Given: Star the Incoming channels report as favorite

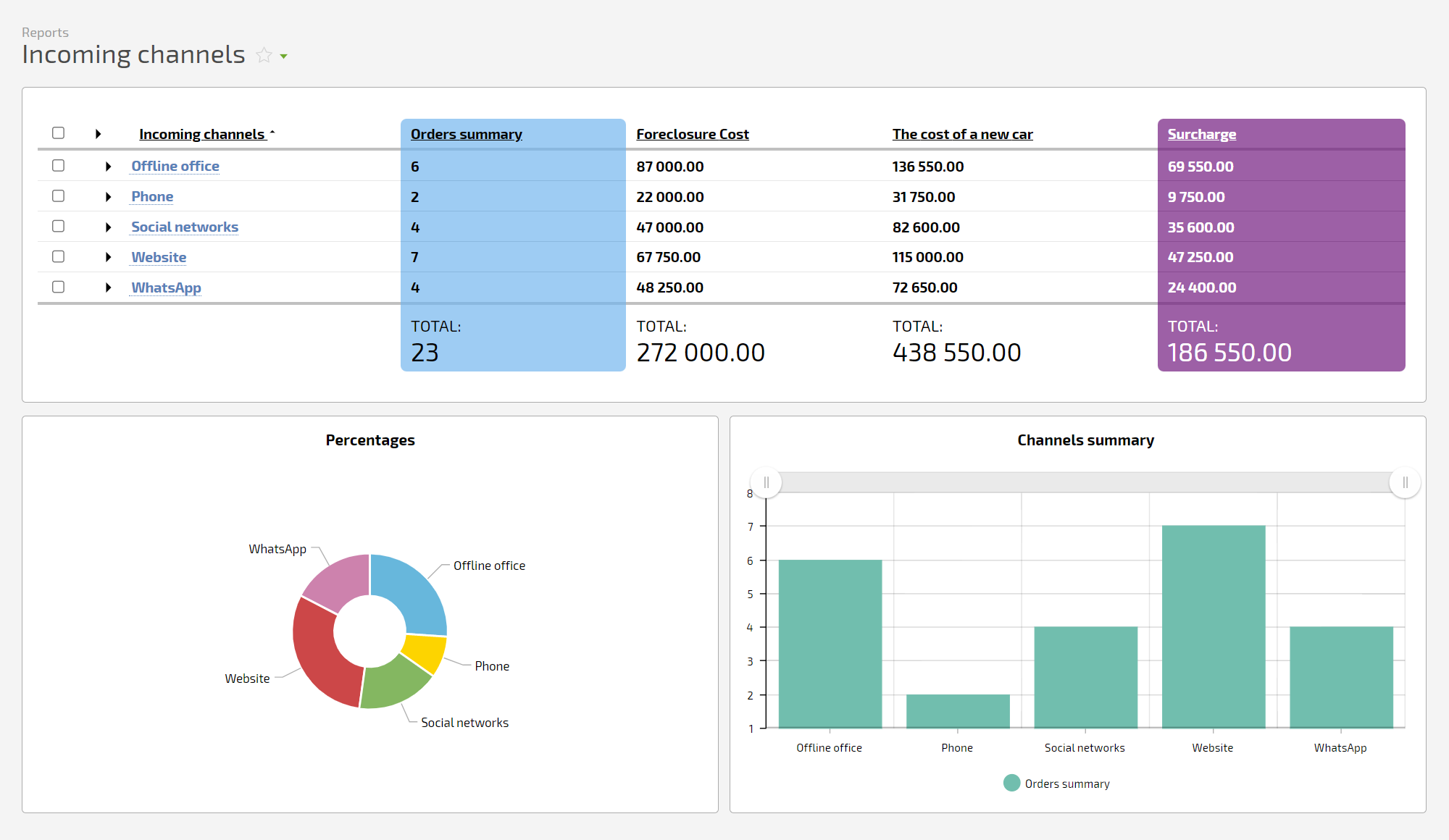Looking at the screenshot, I should click(264, 56).
